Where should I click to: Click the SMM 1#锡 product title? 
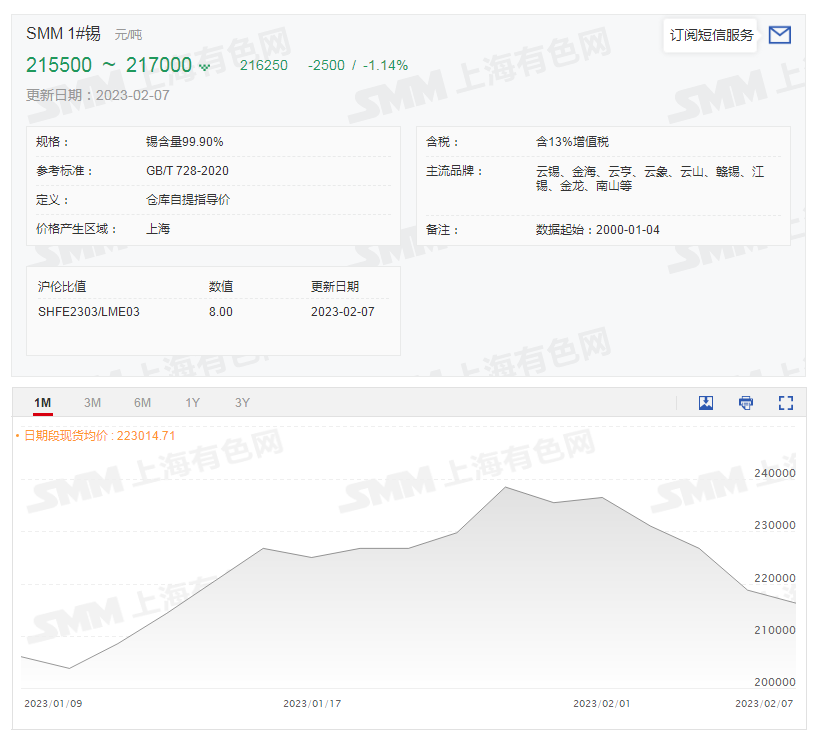63,33
